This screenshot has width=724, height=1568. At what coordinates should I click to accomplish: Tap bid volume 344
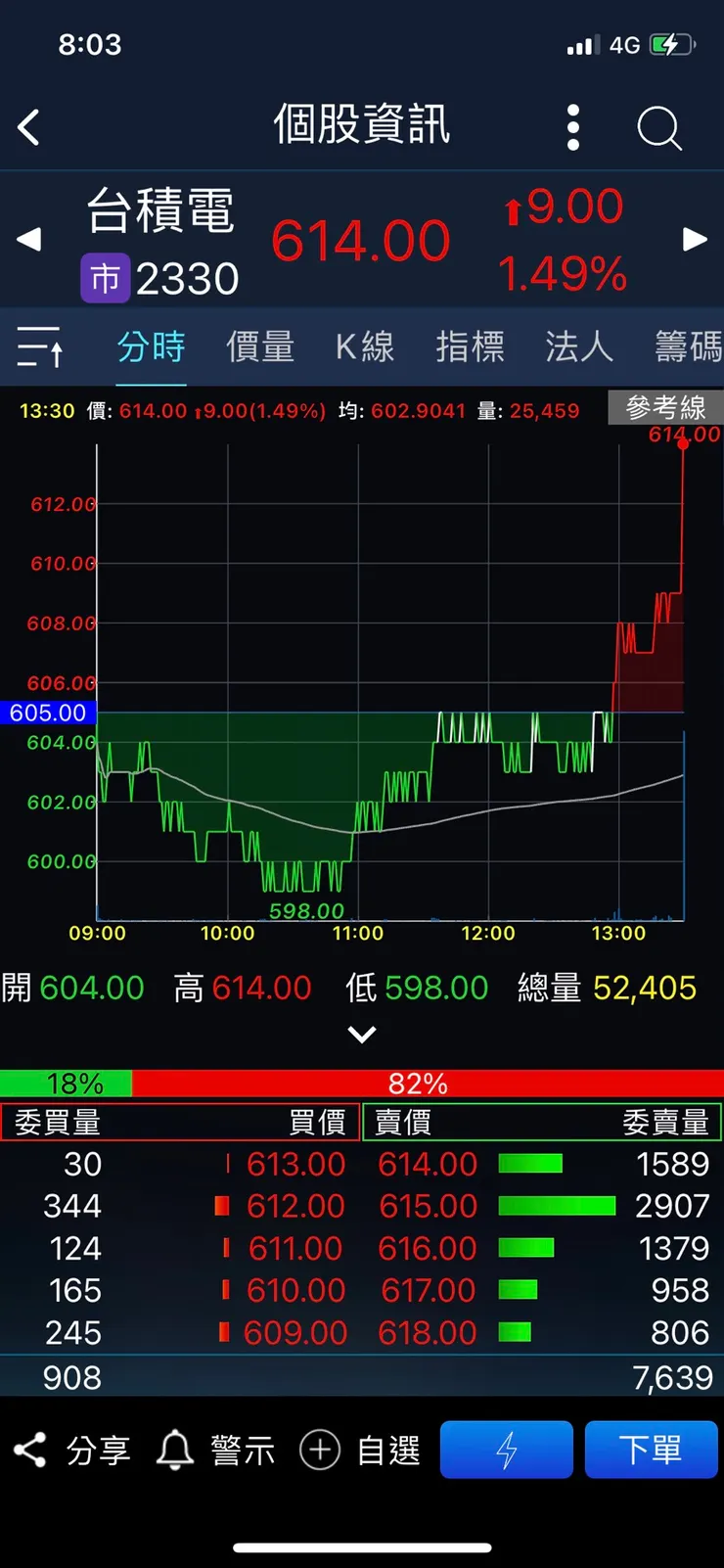(x=72, y=1206)
